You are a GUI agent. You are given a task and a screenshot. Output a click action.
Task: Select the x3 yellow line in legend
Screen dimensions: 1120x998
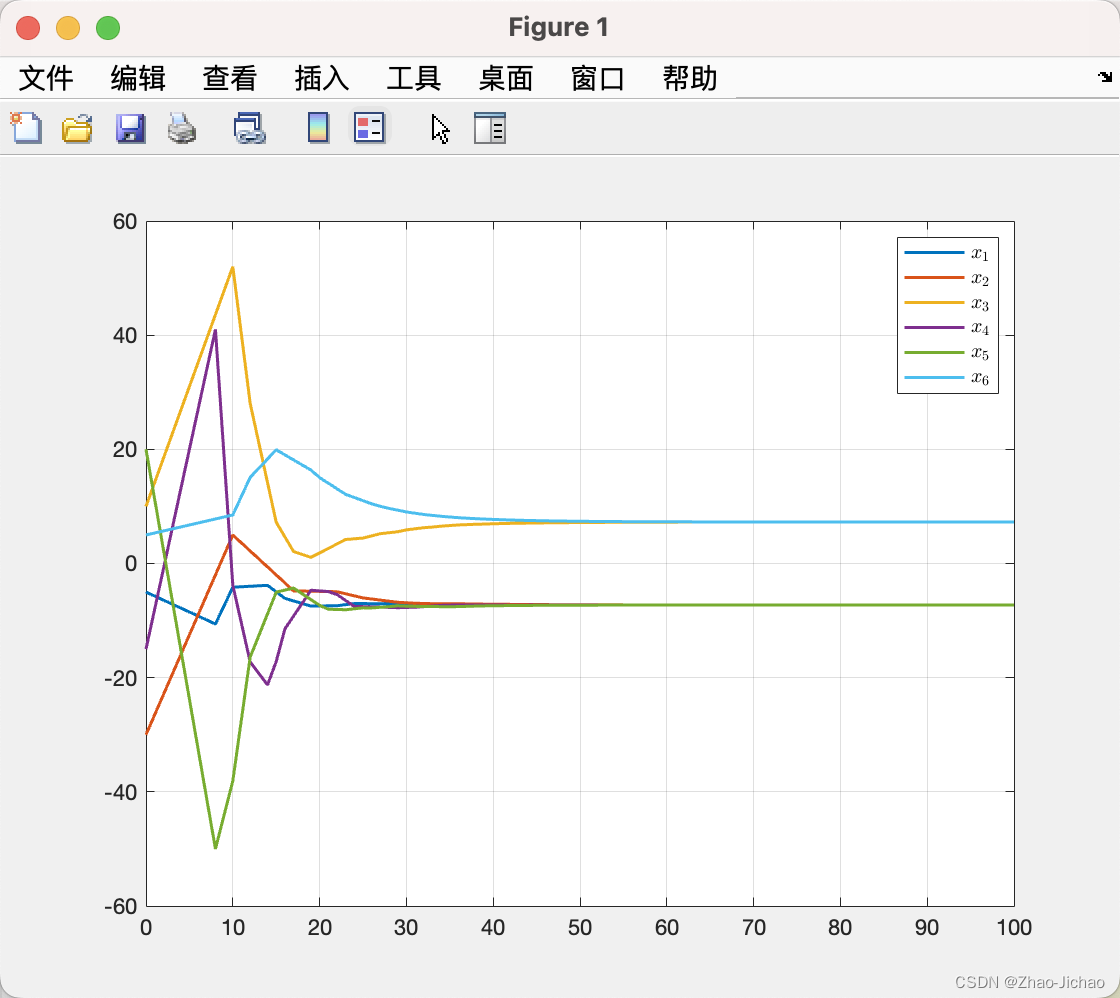[x=947, y=303]
